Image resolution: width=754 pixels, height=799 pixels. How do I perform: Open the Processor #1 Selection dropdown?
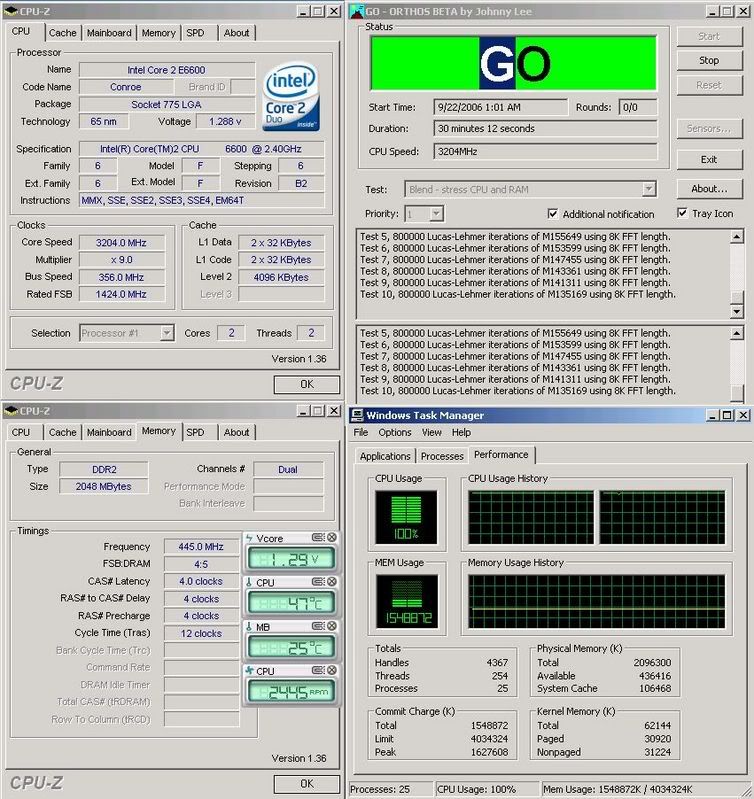point(167,333)
